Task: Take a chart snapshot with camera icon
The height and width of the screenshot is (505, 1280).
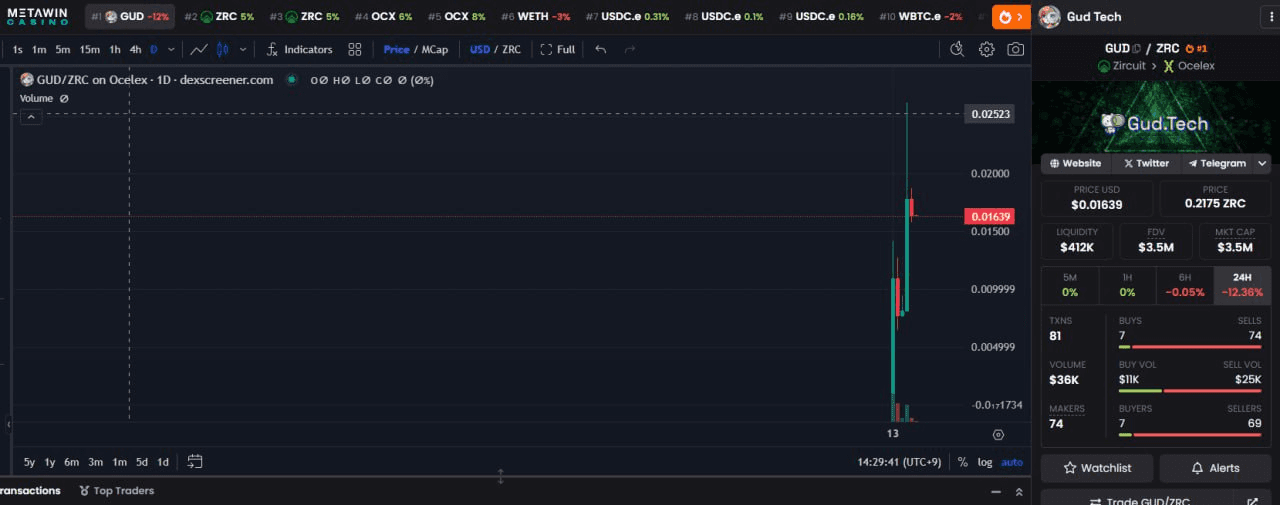Action: [x=1015, y=49]
